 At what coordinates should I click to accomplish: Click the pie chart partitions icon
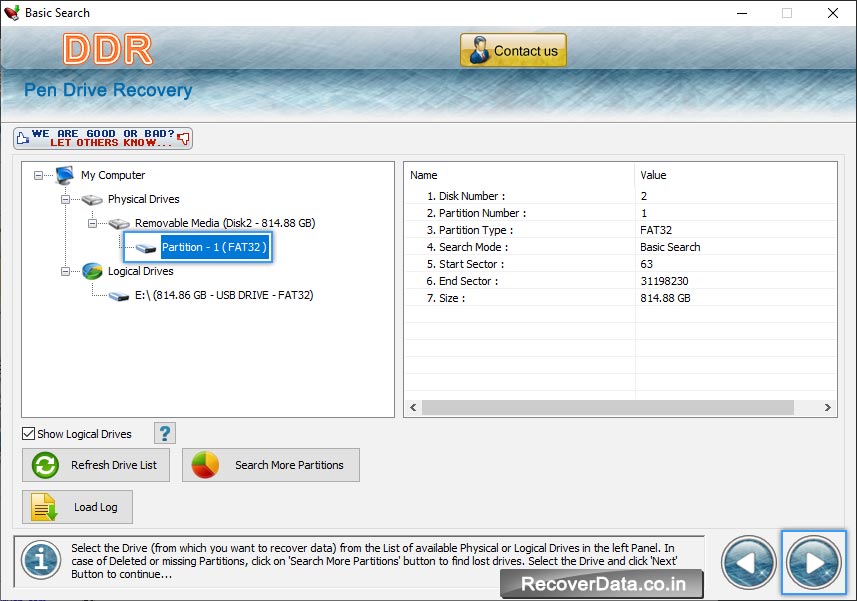(x=205, y=465)
